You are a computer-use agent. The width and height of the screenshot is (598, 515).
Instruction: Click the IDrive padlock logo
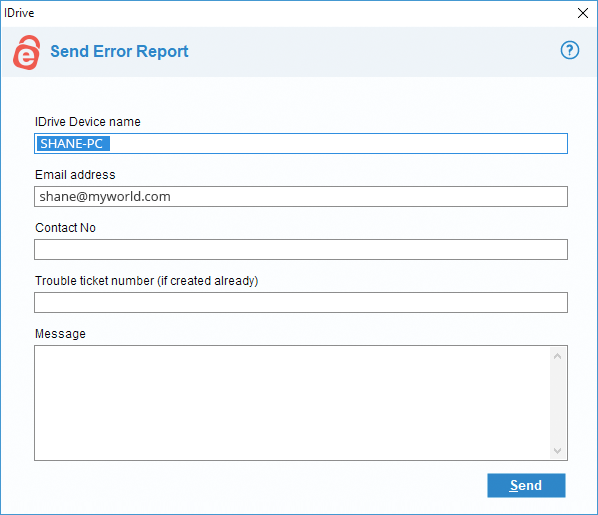(27, 53)
